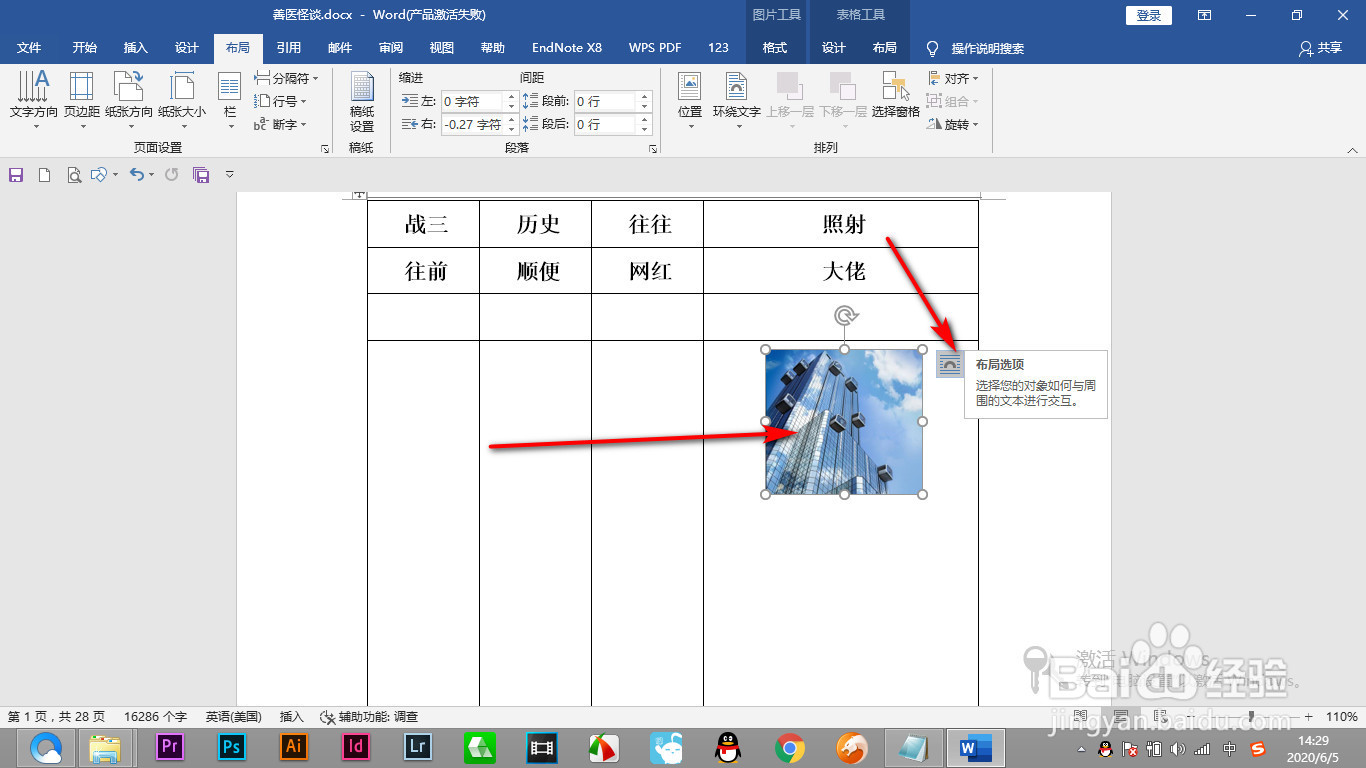Open the 页面设置 dialog launcher
This screenshot has width=1366, height=768.
325,148
